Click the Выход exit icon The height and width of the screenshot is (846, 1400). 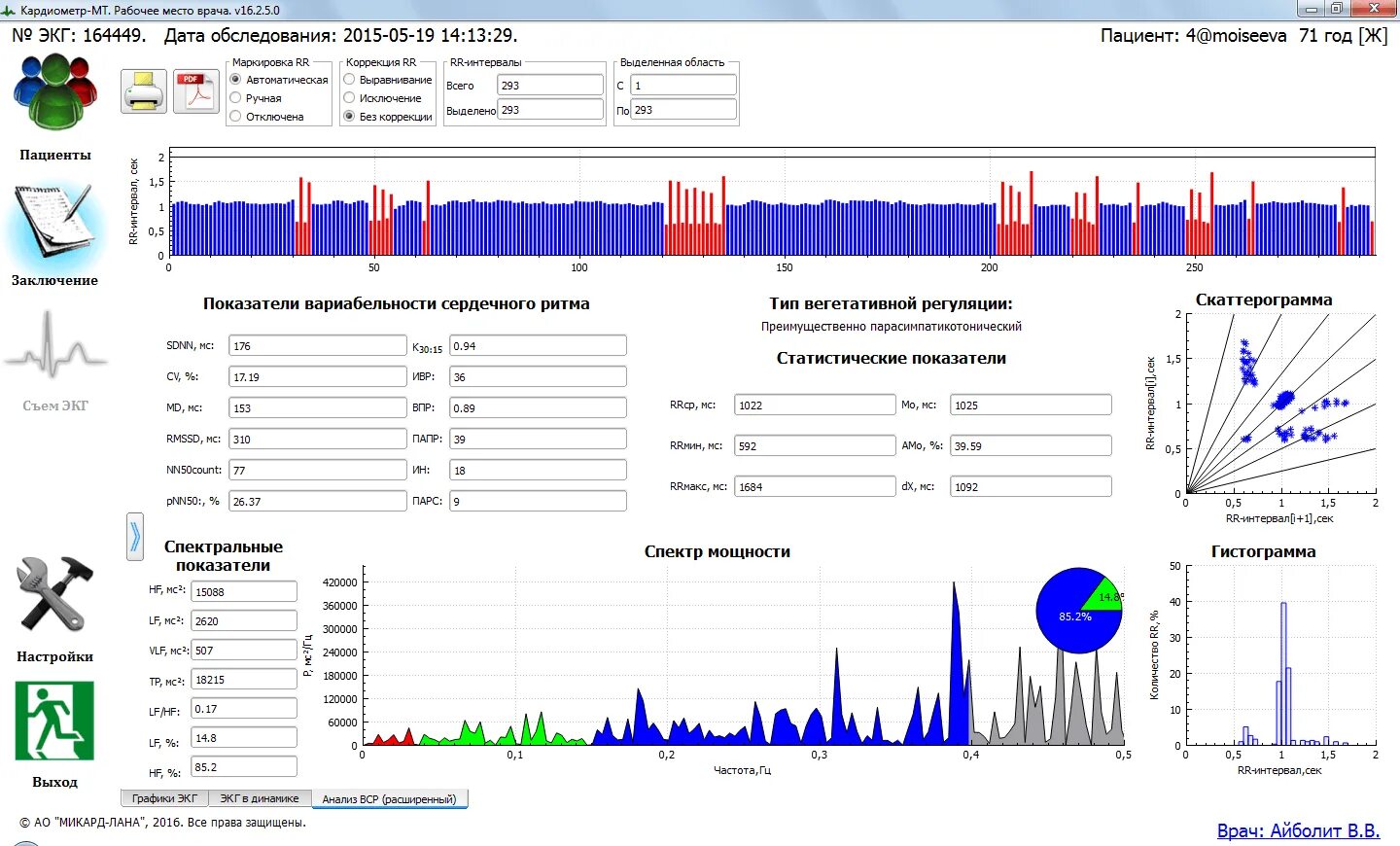[54, 721]
